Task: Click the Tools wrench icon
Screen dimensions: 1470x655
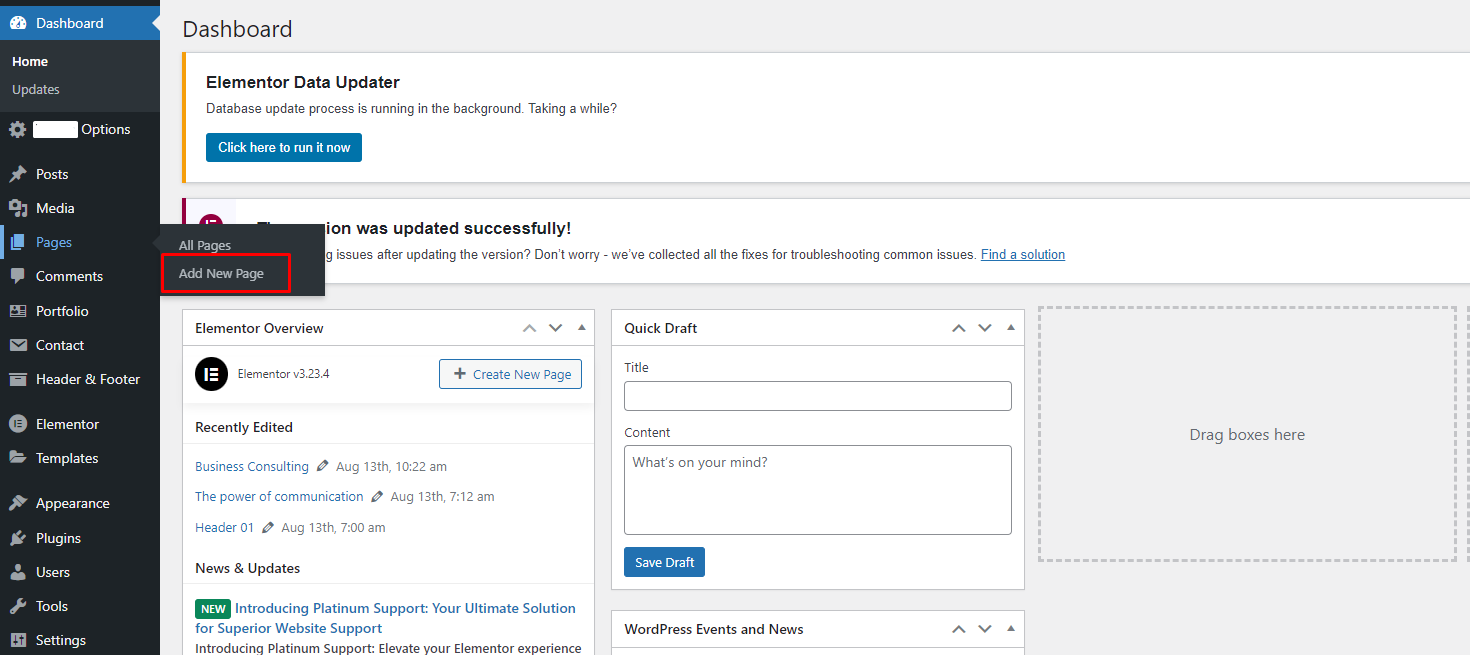Action: [x=18, y=606]
